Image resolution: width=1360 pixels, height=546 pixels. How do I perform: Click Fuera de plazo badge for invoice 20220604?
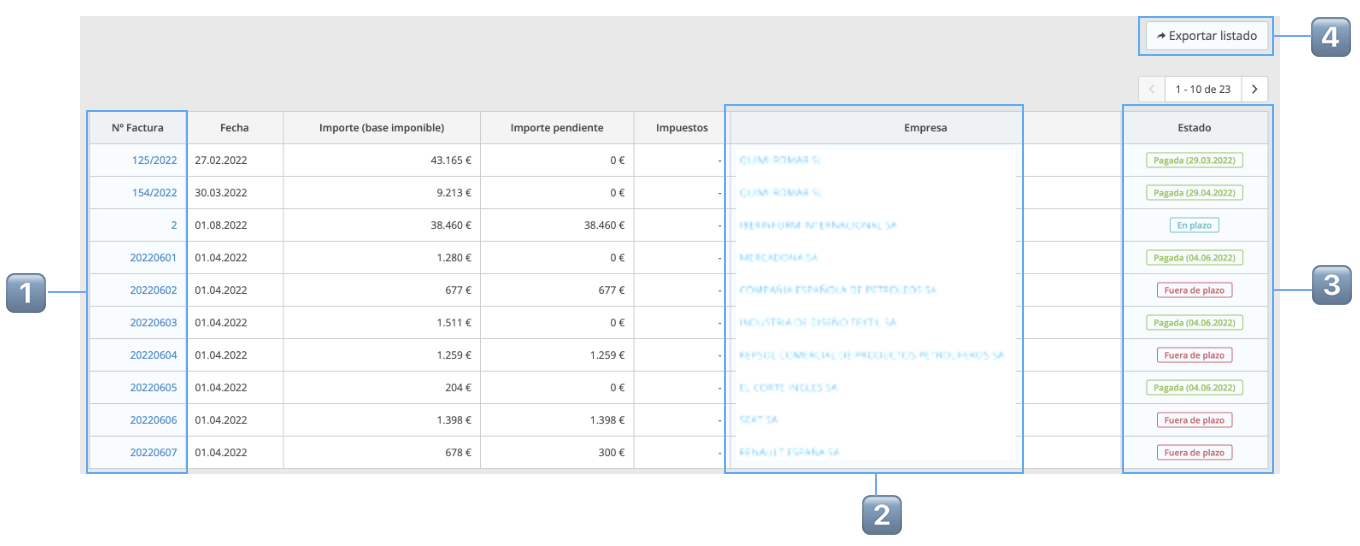point(1194,355)
